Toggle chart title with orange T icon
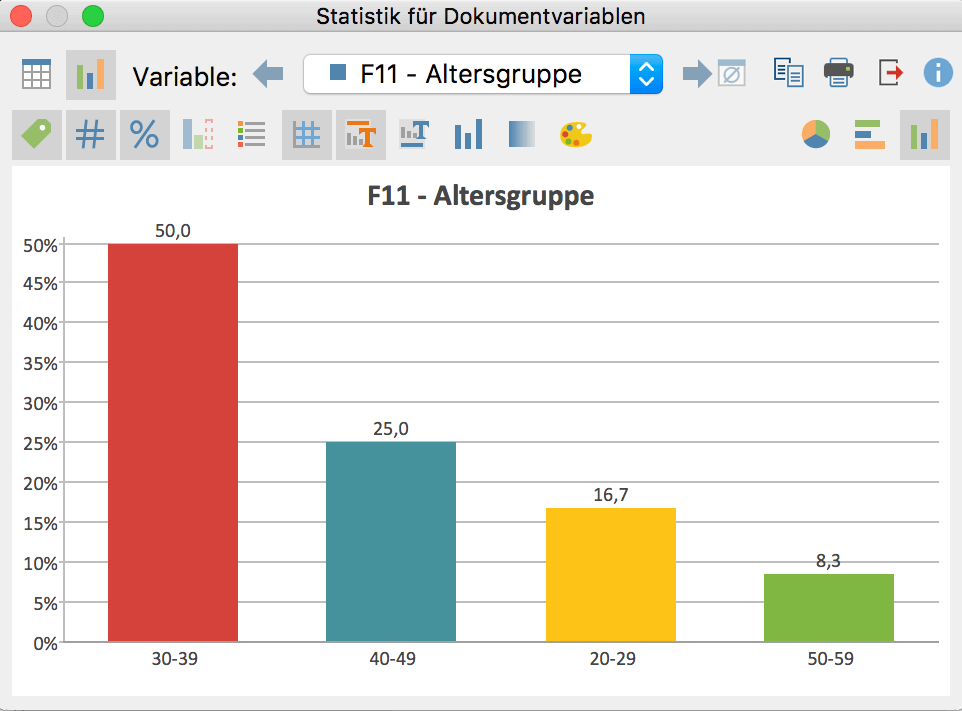This screenshot has height=711, width=962. [361, 135]
